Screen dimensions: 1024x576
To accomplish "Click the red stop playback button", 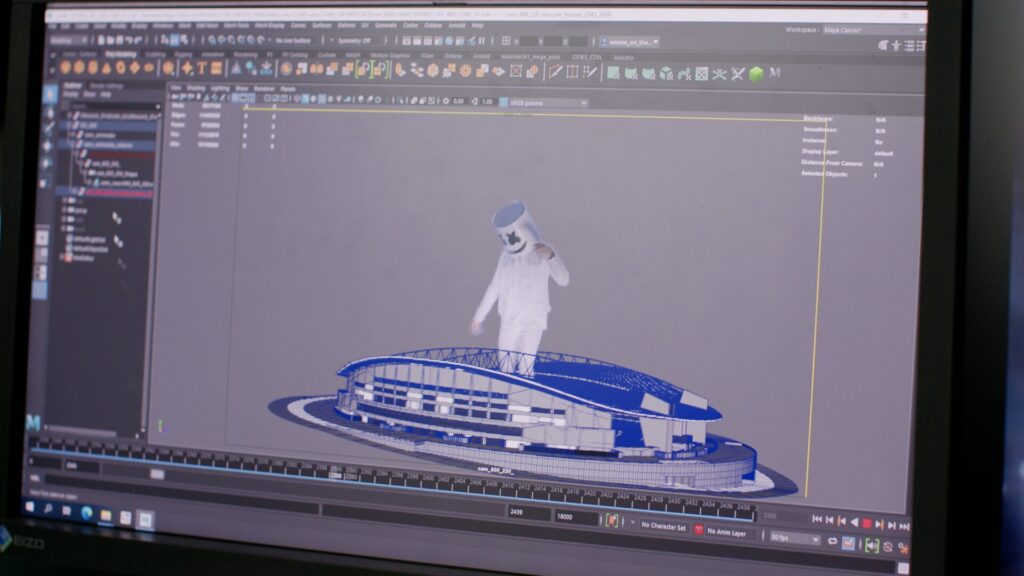I will click(x=867, y=523).
